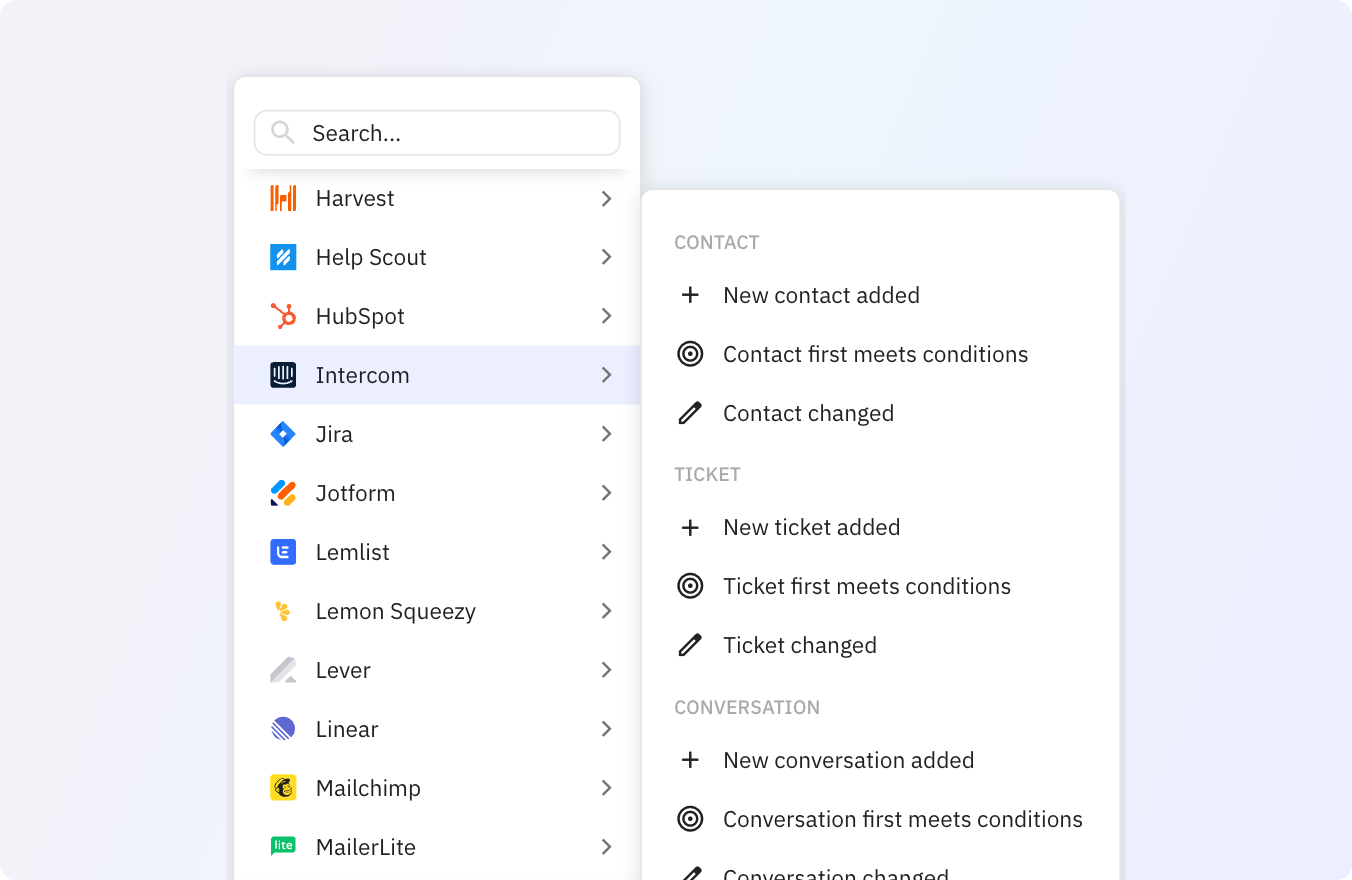Select "New contact added" trigger
1352x880 pixels.
pos(821,295)
